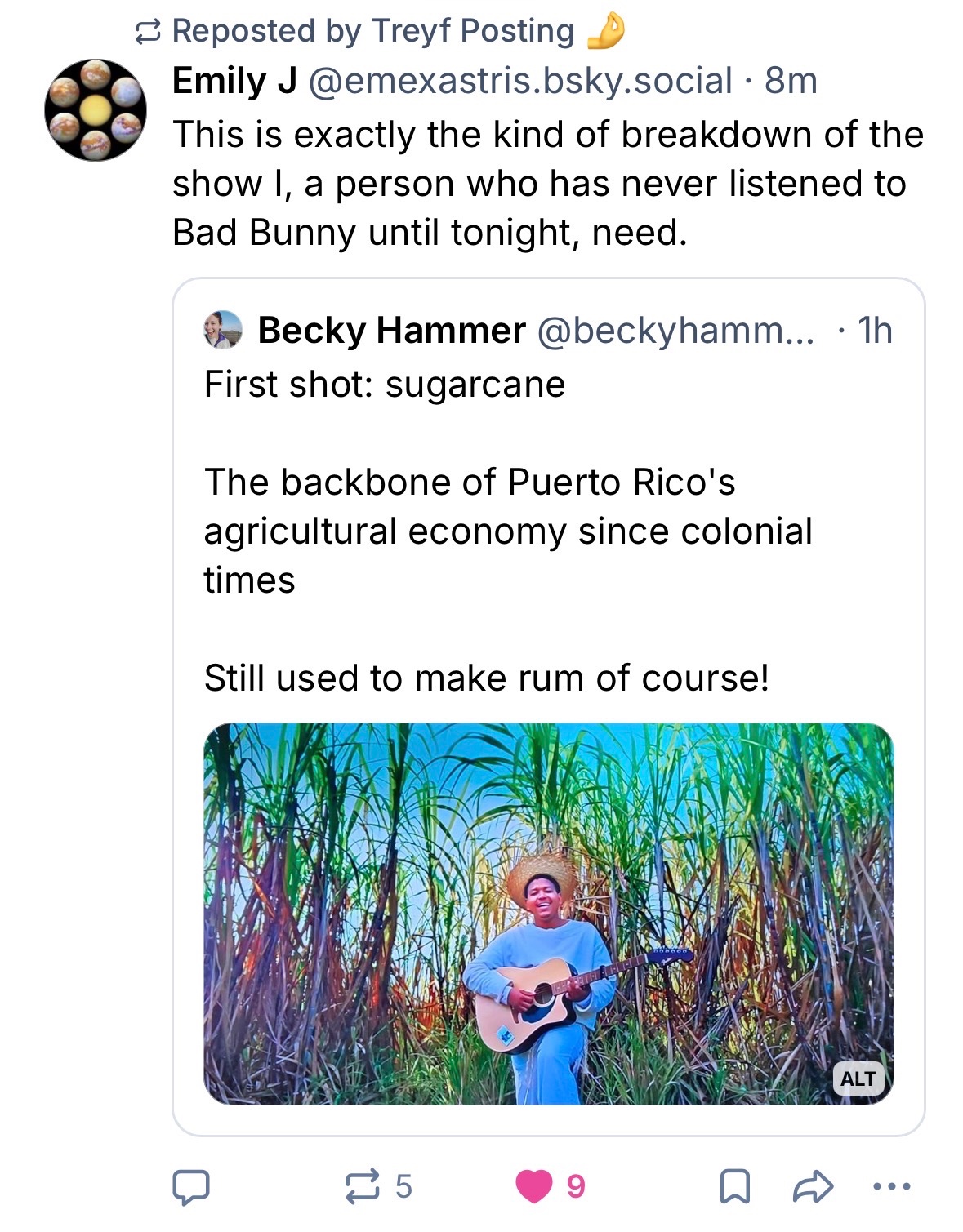Open Emily J's planet avatar
Image resolution: width=963 pixels, height=1232 pixels.
pyautogui.click(x=96, y=110)
